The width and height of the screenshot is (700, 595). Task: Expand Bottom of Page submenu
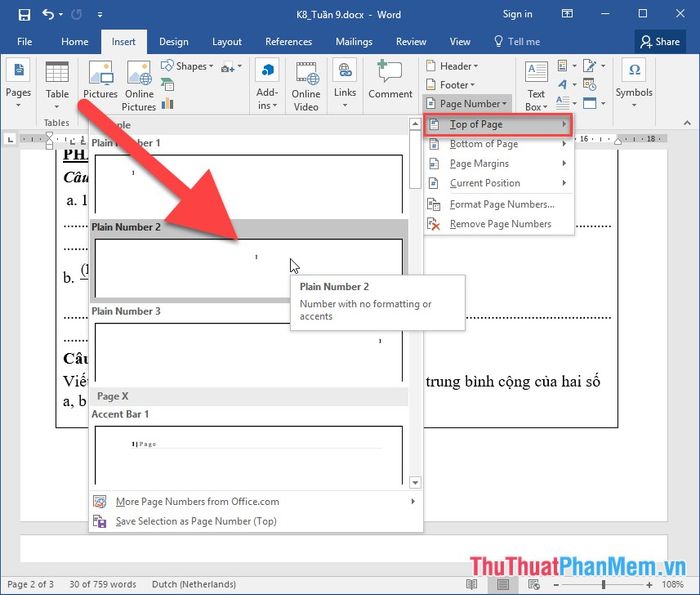[x=498, y=144]
